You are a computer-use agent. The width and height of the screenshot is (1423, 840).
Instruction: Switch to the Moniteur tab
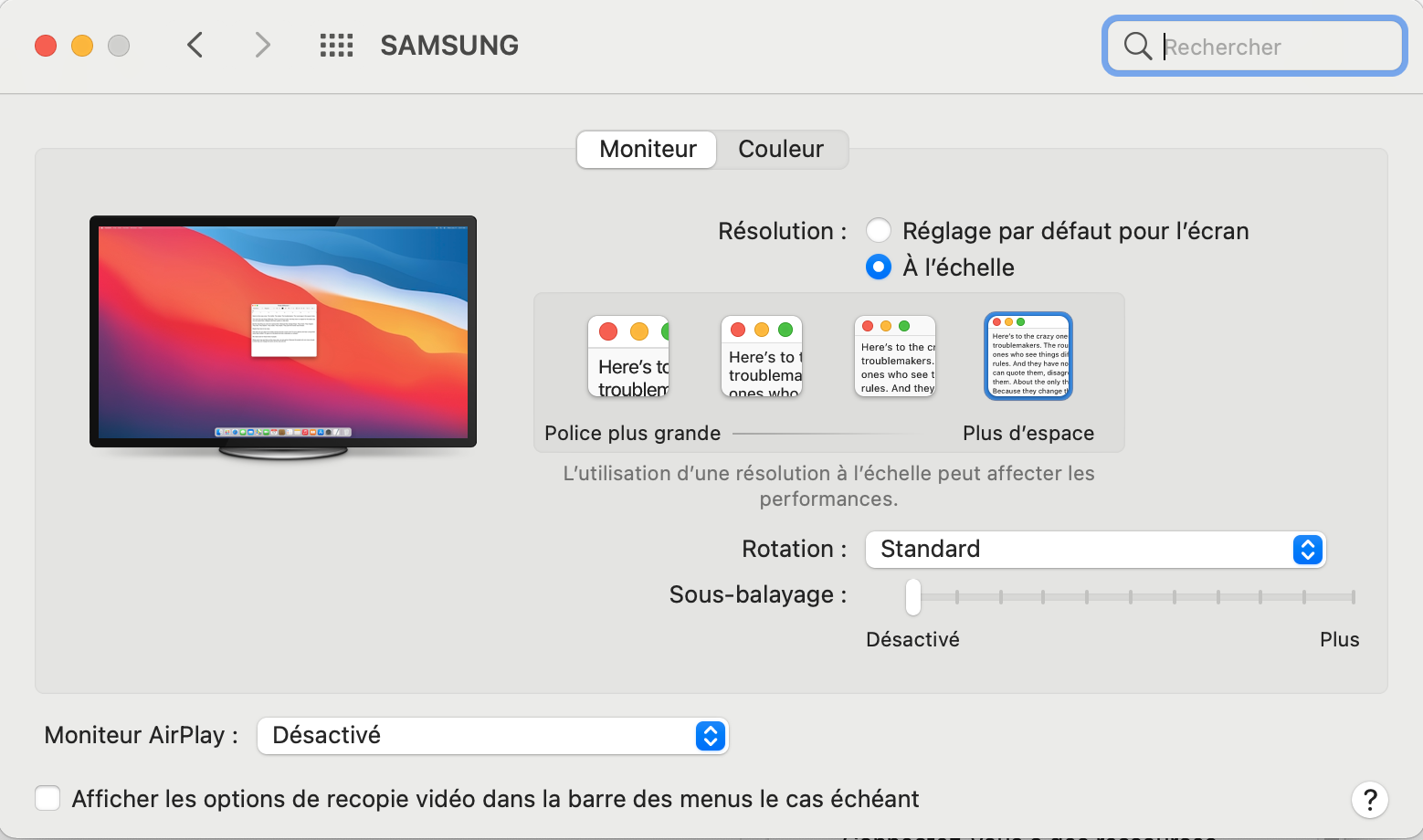pos(648,149)
